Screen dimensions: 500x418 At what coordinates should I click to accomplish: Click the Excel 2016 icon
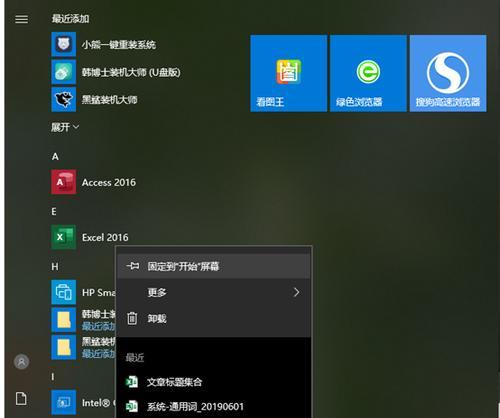click(x=64, y=237)
